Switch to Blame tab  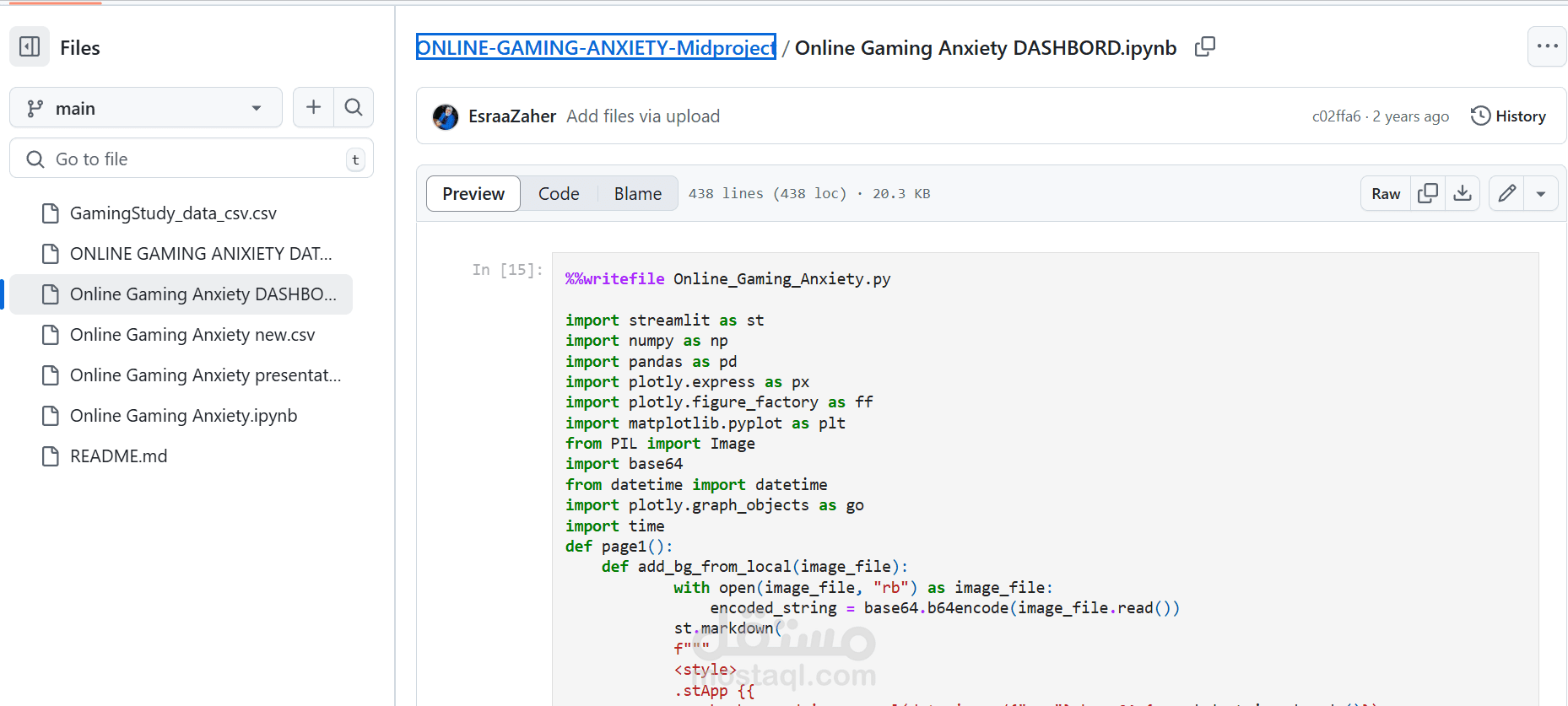638,194
